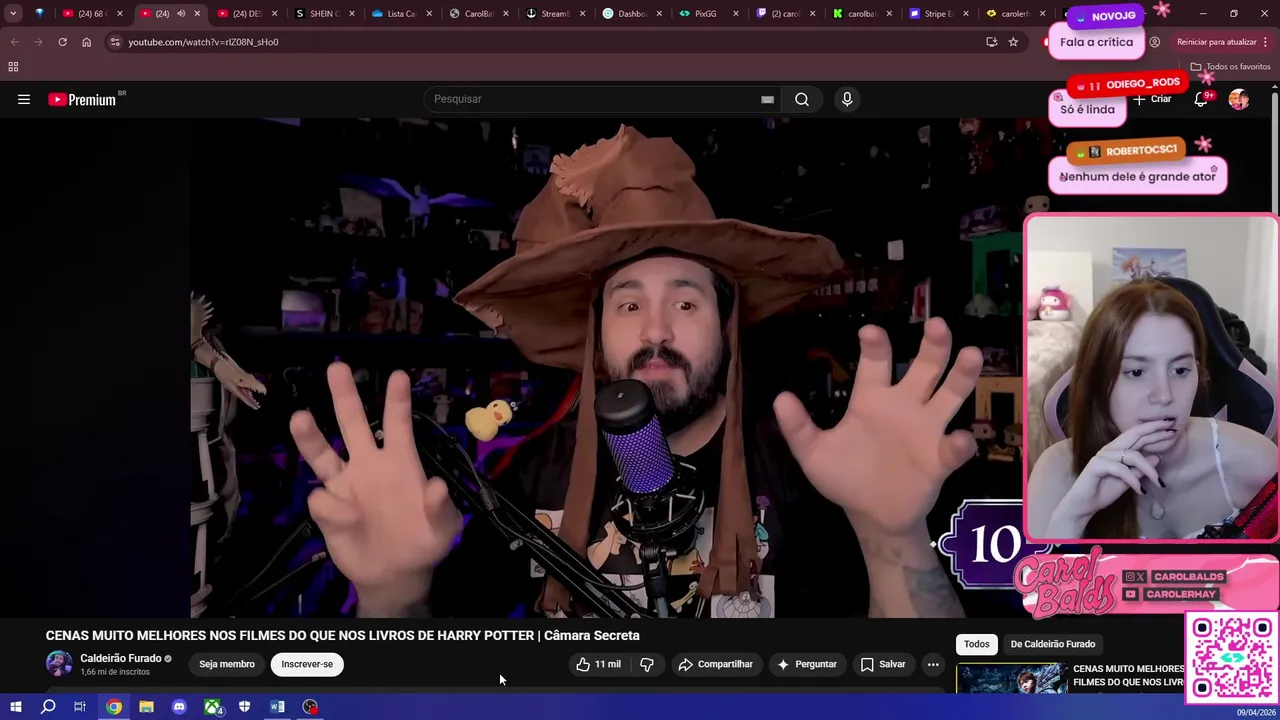
Task: Open the YouTube hamburger guide menu
Action: (x=24, y=99)
